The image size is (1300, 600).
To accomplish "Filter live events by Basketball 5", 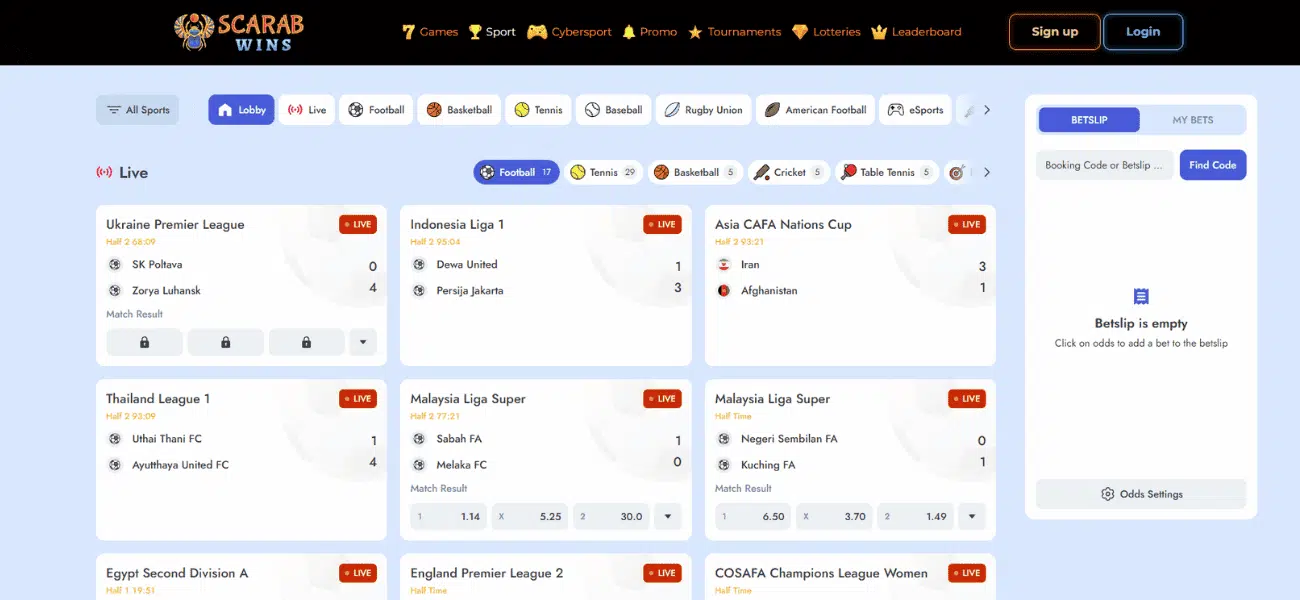I will 695,172.
